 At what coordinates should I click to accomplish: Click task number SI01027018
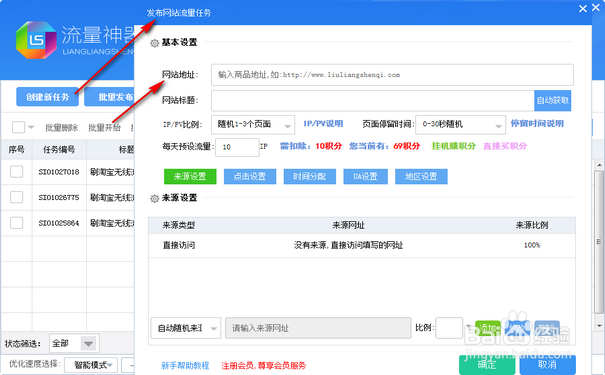pos(59,172)
